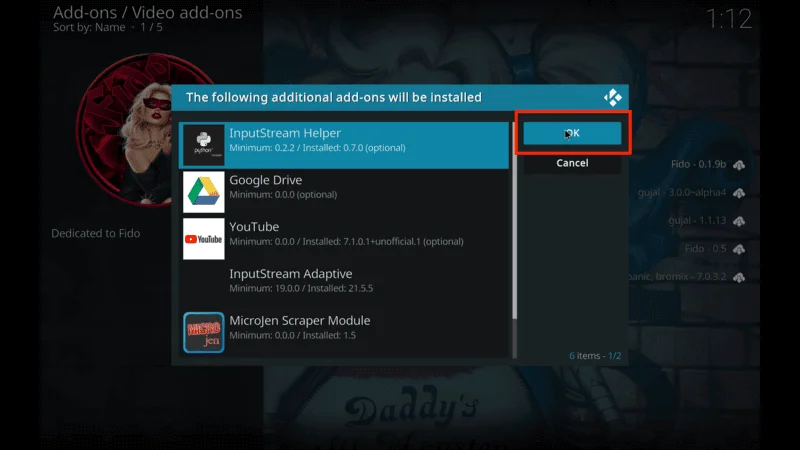Click the Sort by: Name label
The height and width of the screenshot is (450, 800).
(x=89, y=28)
